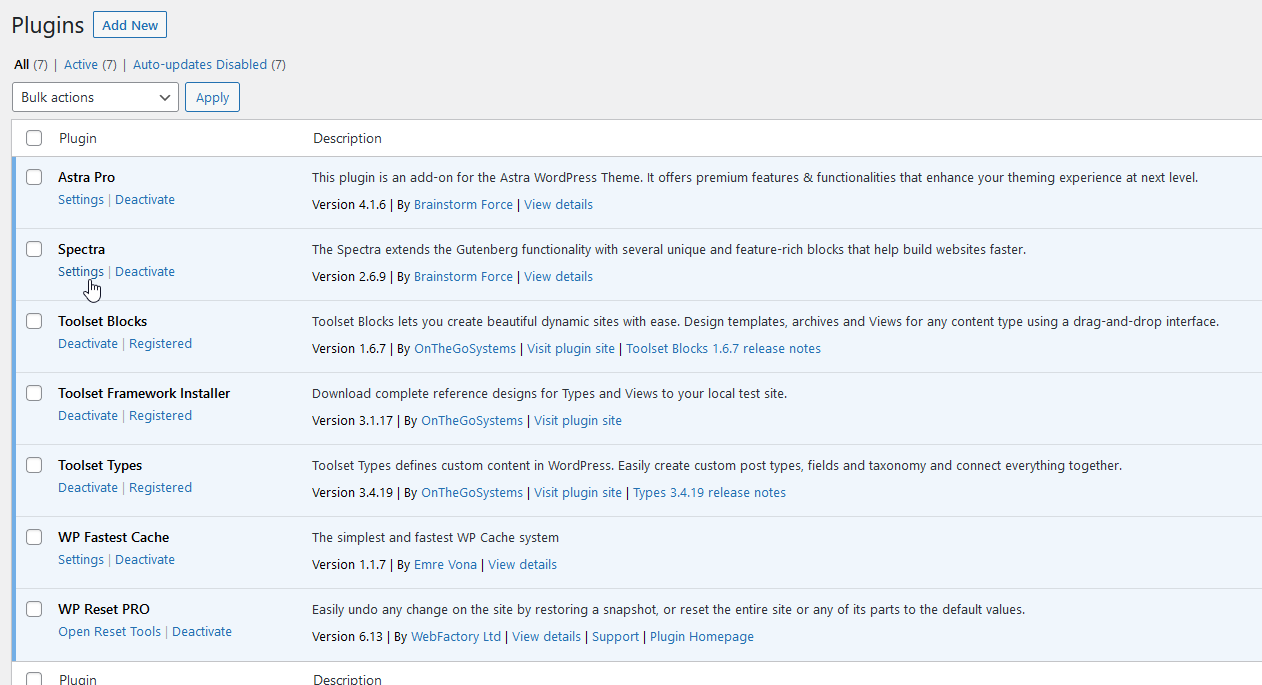1262x685 pixels.
Task: Open WebFactory Ltd author link
Action: click(456, 636)
